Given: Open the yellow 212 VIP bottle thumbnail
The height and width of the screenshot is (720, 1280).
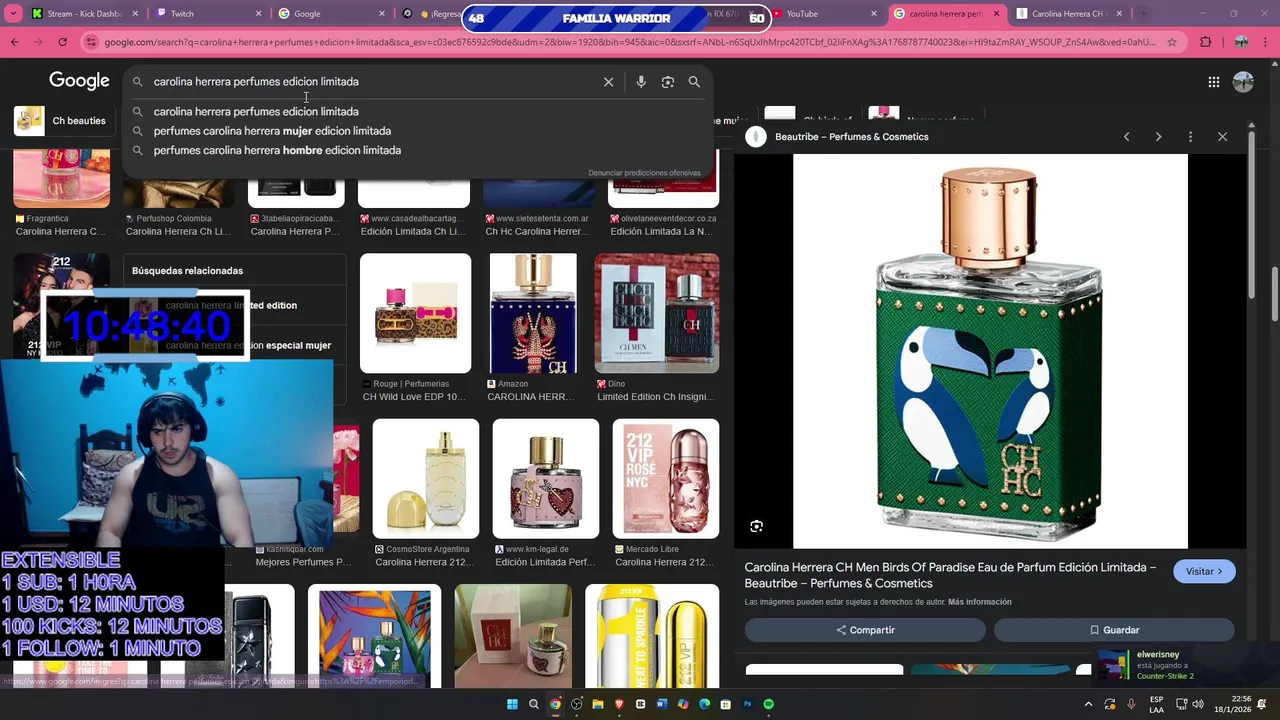Looking at the screenshot, I should pyautogui.click(x=652, y=636).
